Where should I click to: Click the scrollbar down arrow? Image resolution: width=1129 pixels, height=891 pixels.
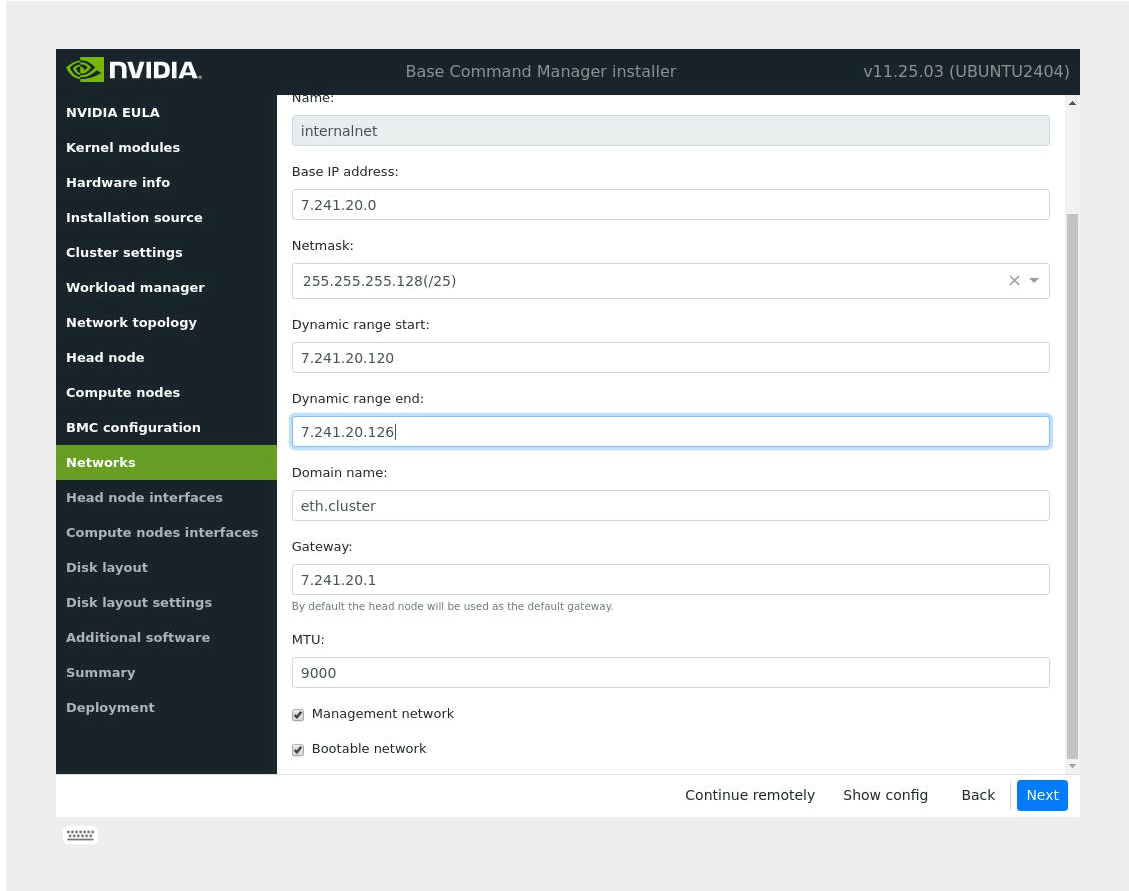(x=1072, y=766)
